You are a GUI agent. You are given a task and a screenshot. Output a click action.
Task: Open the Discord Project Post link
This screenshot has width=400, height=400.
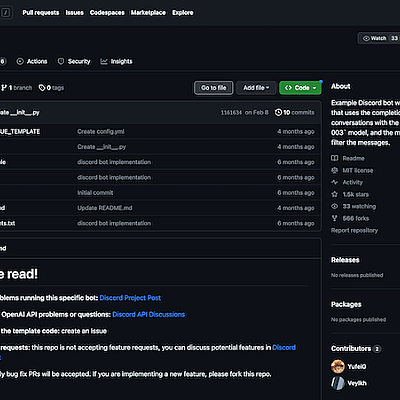130,298
